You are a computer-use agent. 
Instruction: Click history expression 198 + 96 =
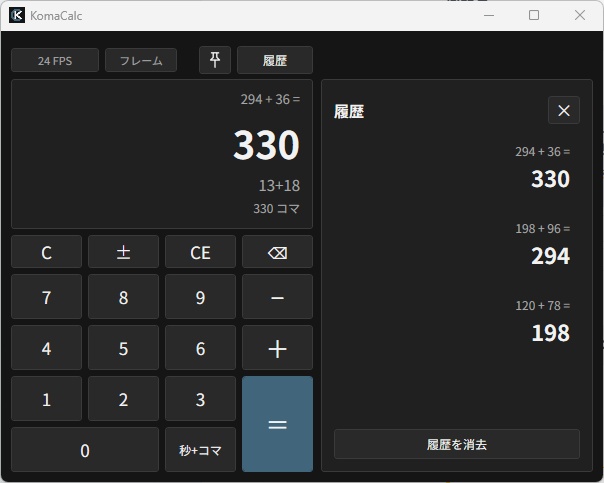click(x=542, y=229)
